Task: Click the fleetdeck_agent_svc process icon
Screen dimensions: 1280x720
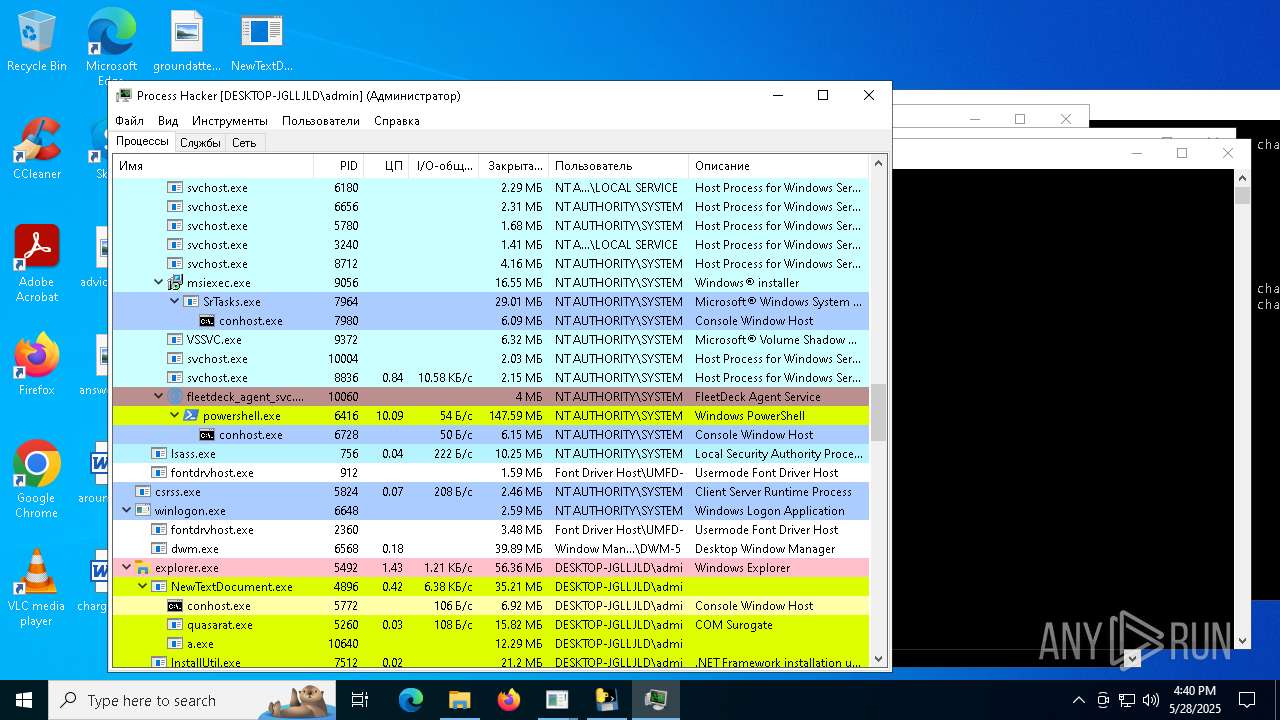Action: tap(175, 397)
